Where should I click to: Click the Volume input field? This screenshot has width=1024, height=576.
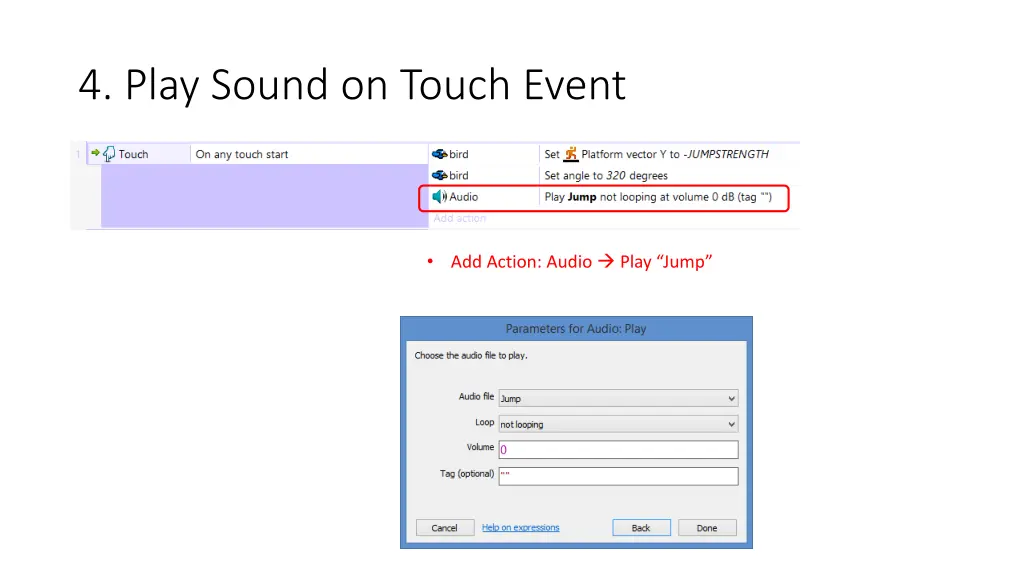(618, 449)
